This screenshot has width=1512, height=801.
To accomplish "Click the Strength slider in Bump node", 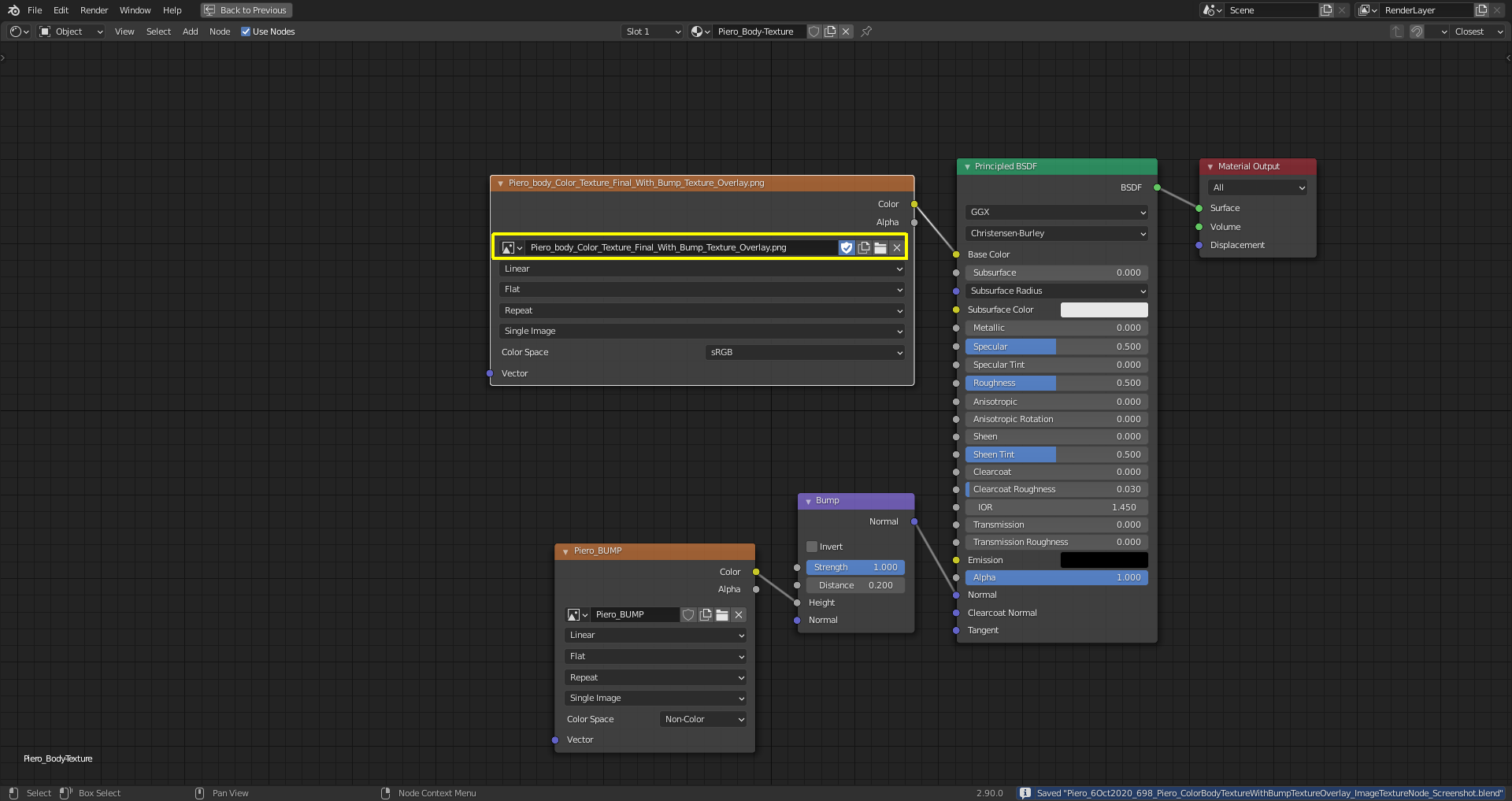I will pos(855,567).
